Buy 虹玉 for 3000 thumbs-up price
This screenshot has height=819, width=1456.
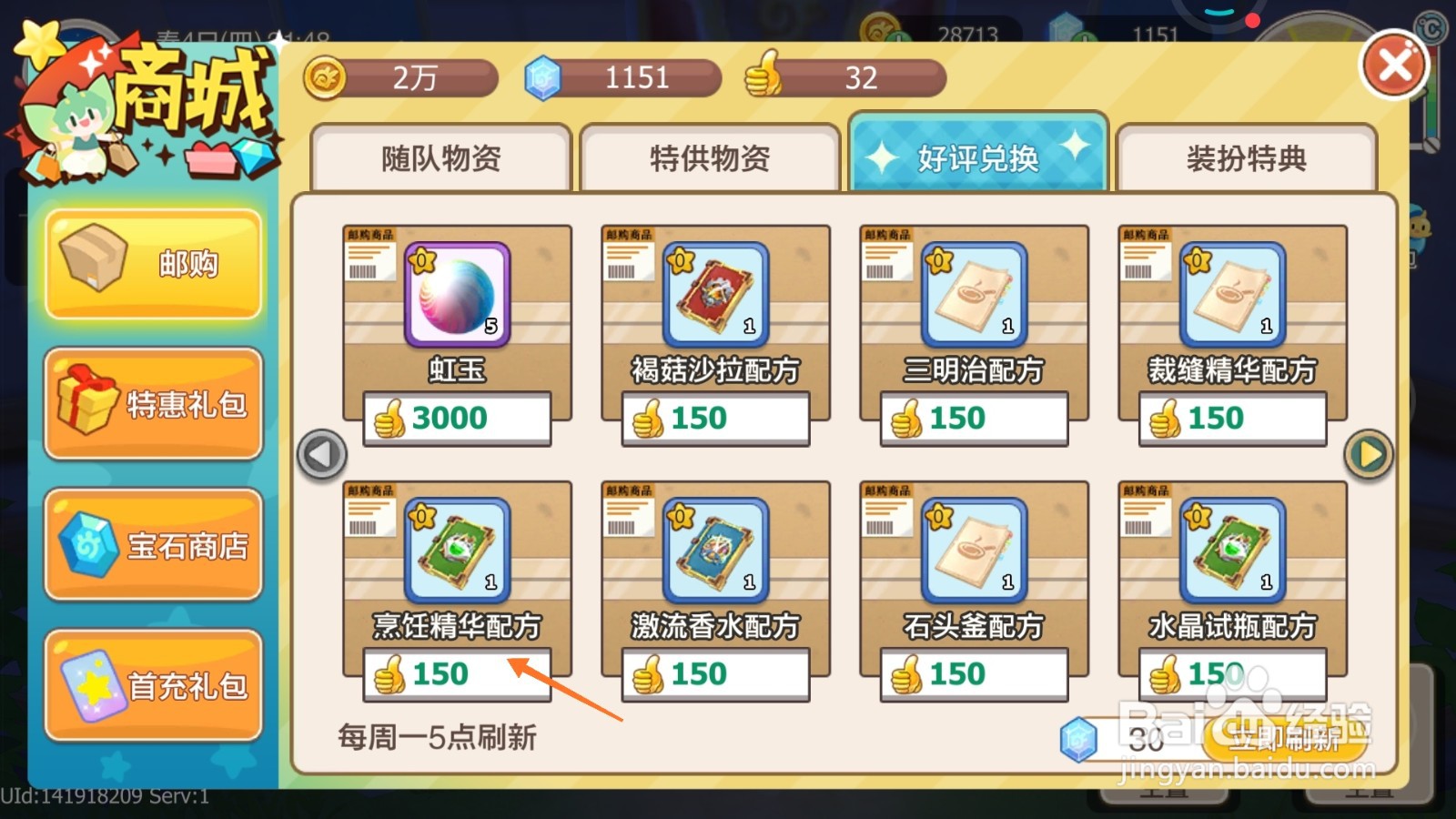[x=457, y=418]
